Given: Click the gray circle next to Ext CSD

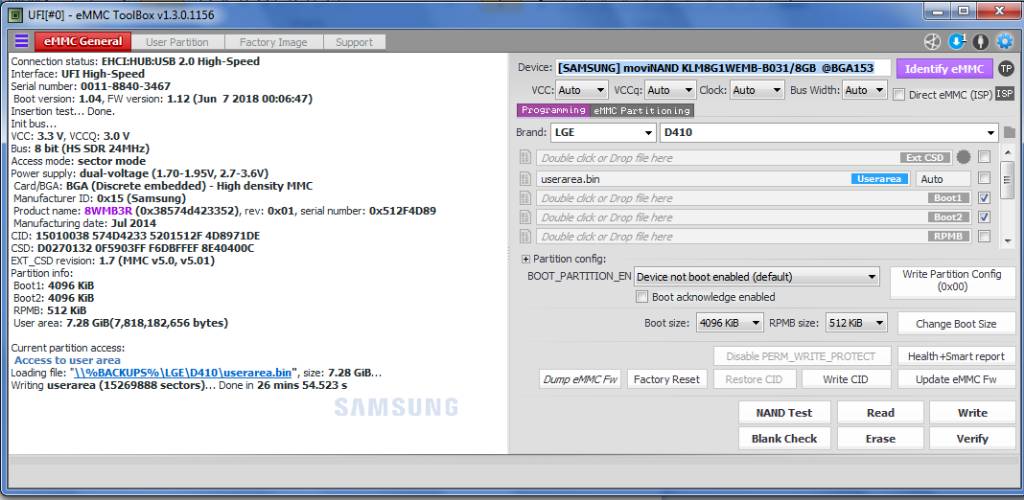Looking at the screenshot, I should coord(963,157).
